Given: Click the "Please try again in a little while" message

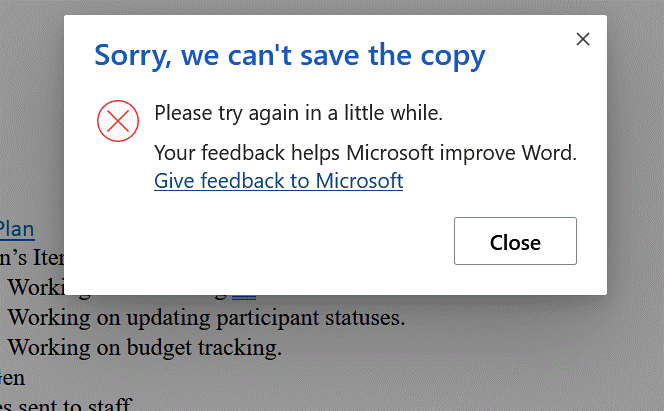Looking at the screenshot, I should [x=298, y=113].
